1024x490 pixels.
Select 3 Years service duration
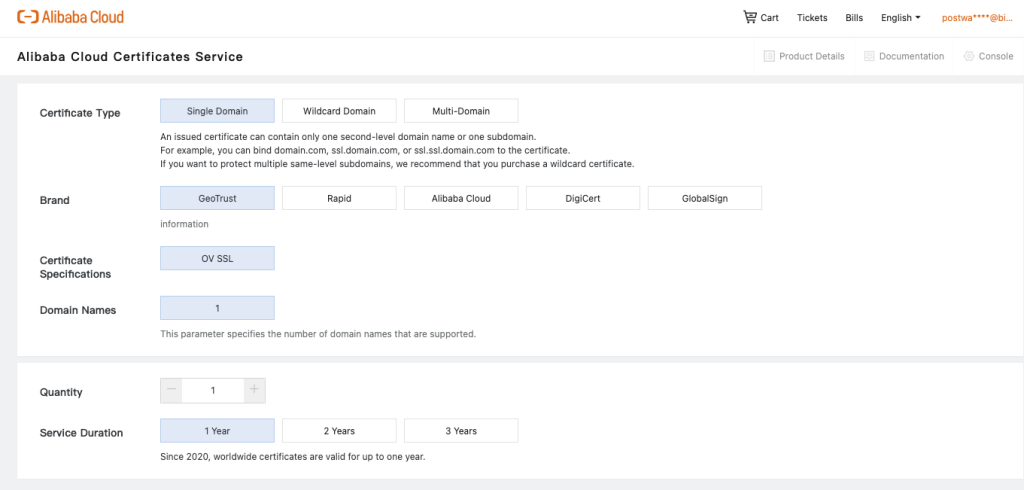(x=461, y=431)
